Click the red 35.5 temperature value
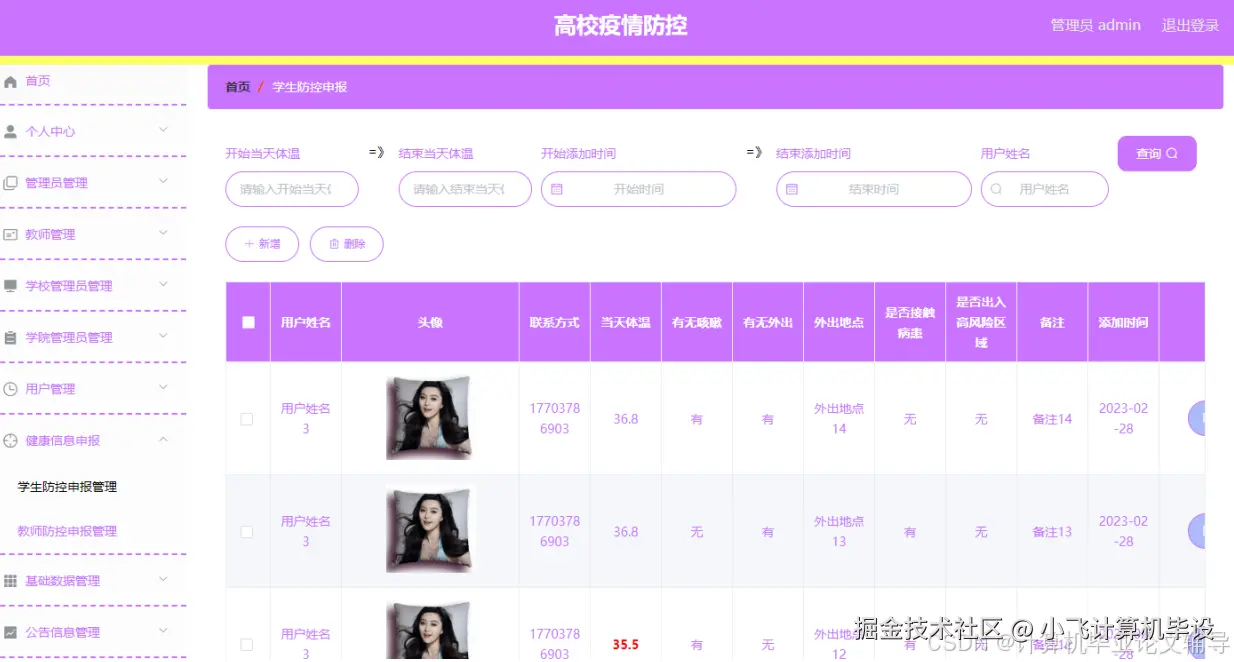Viewport: 1234px width, 662px height. coord(626,645)
